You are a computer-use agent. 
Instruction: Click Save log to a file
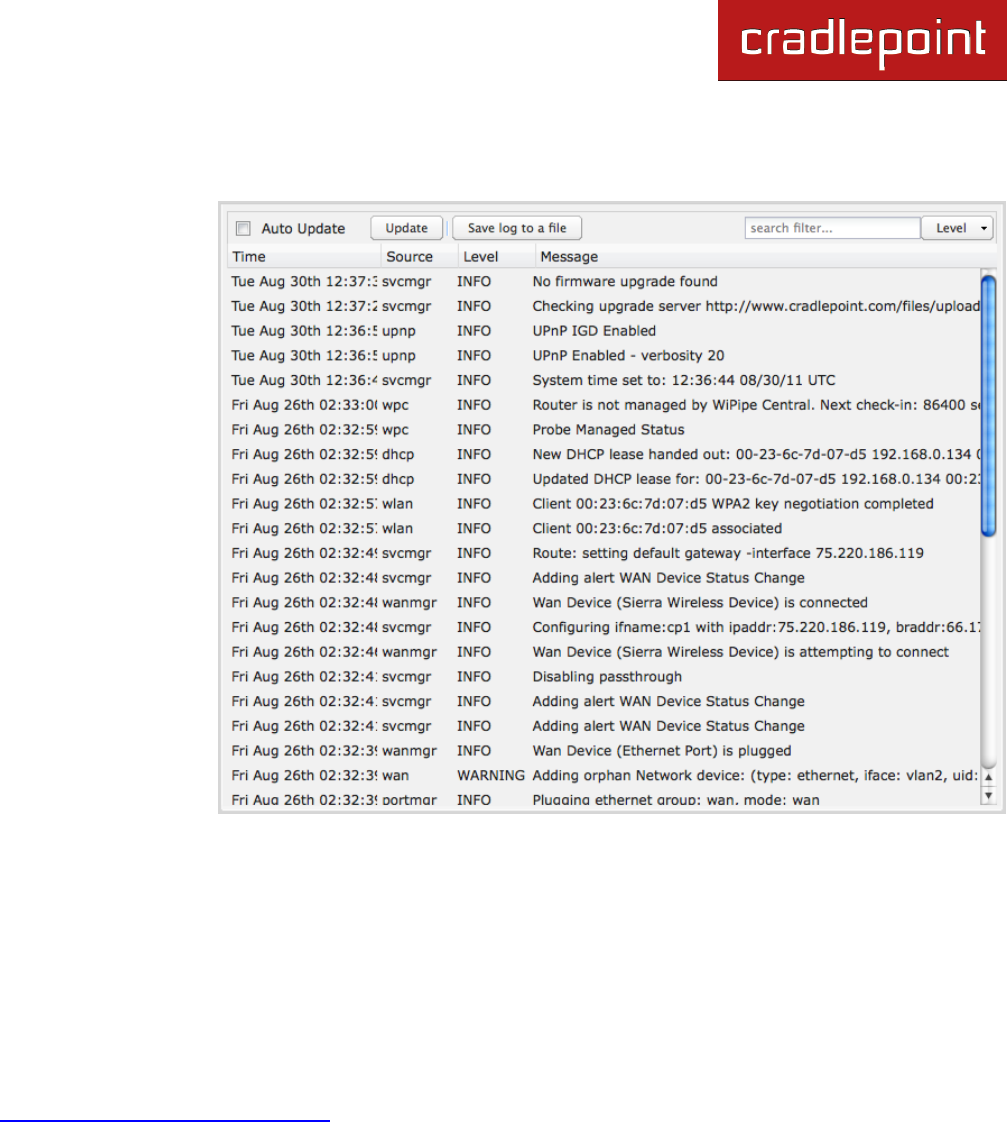[x=517, y=228]
